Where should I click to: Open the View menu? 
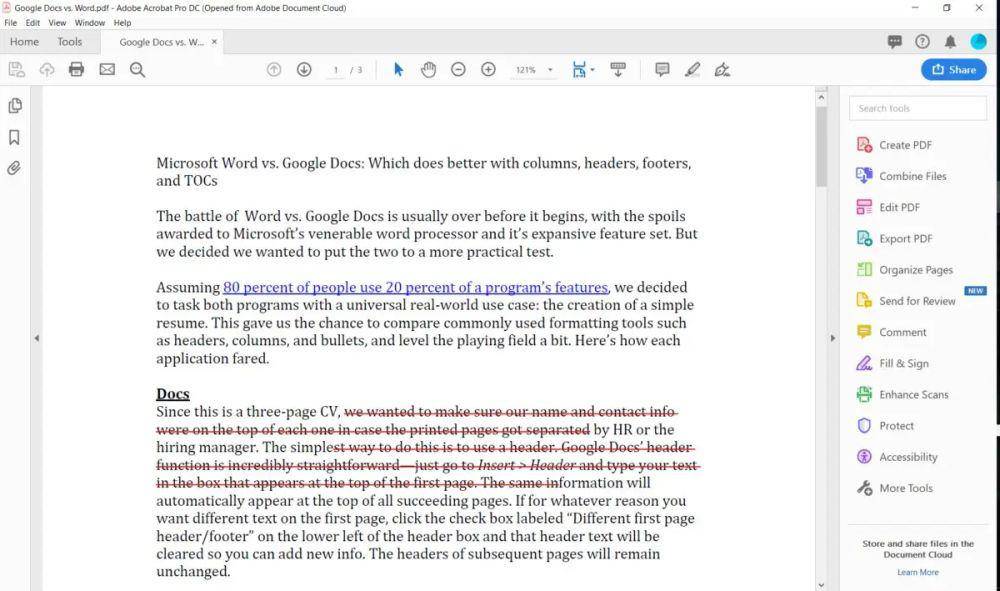tap(57, 22)
